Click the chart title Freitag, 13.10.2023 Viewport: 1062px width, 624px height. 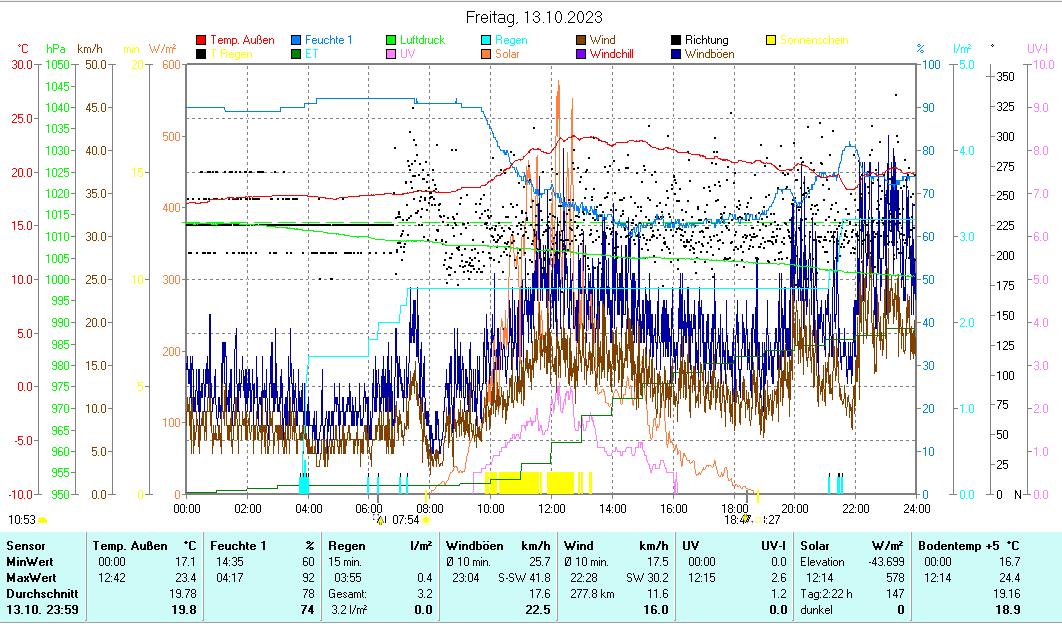point(534,18)
